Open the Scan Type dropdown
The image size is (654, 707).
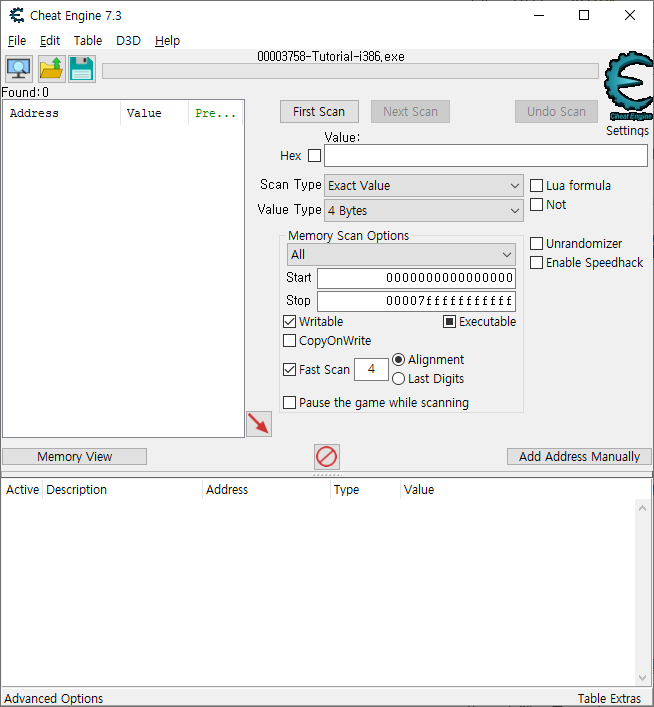click(x=424, y=185)
